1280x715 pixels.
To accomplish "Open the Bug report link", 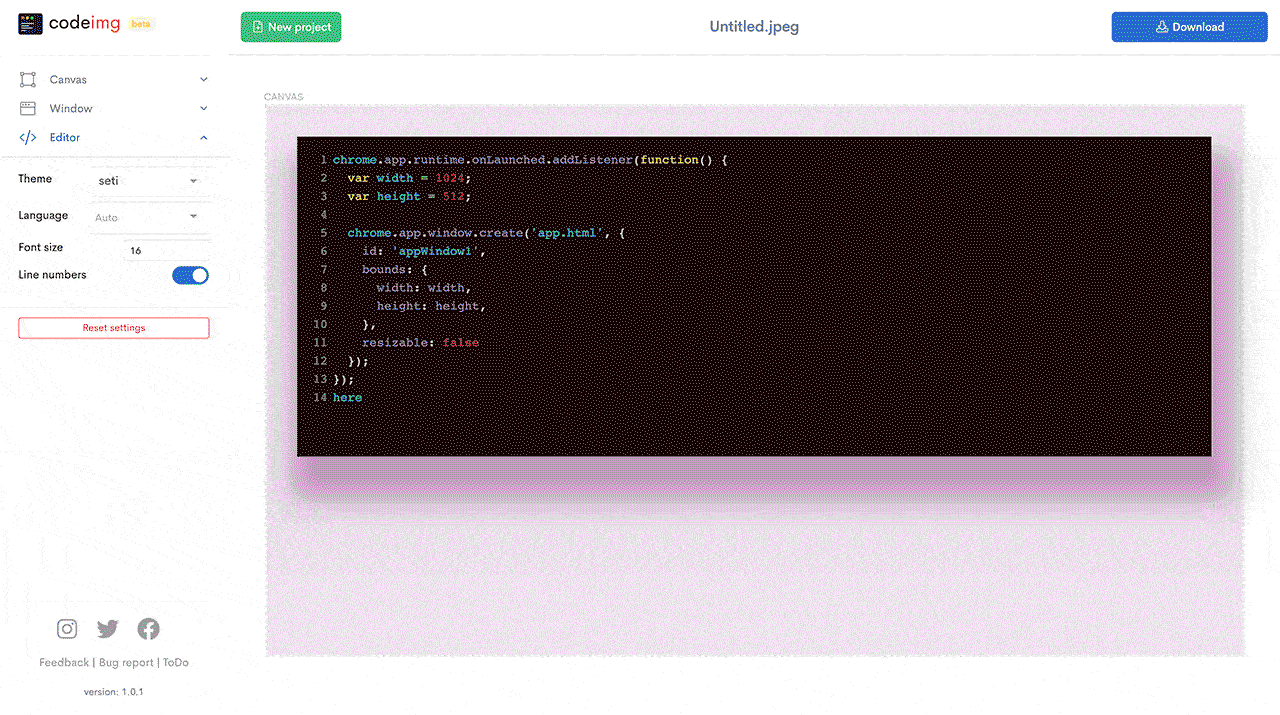I will 126,662.
